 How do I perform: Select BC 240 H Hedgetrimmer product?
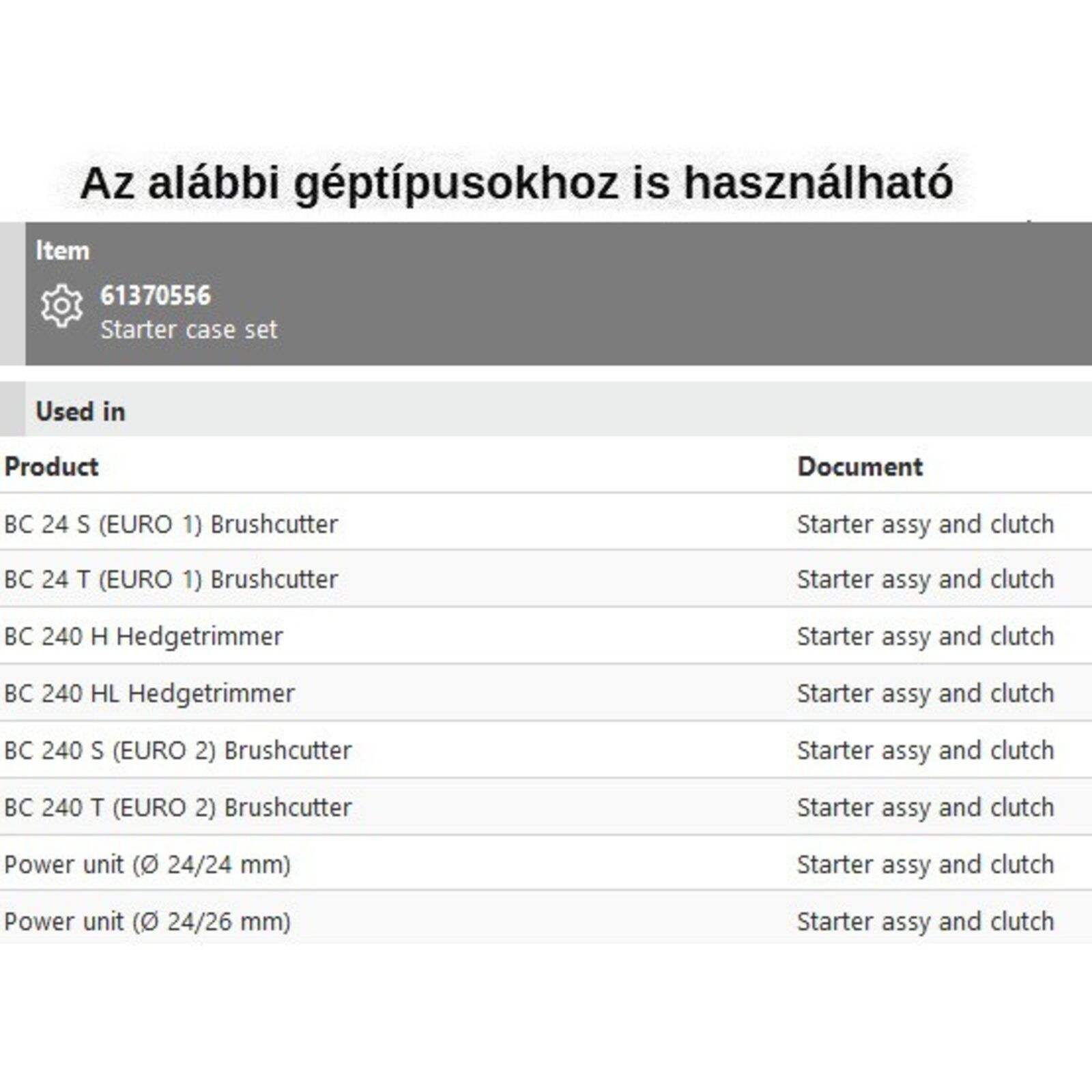click(143, 637)
